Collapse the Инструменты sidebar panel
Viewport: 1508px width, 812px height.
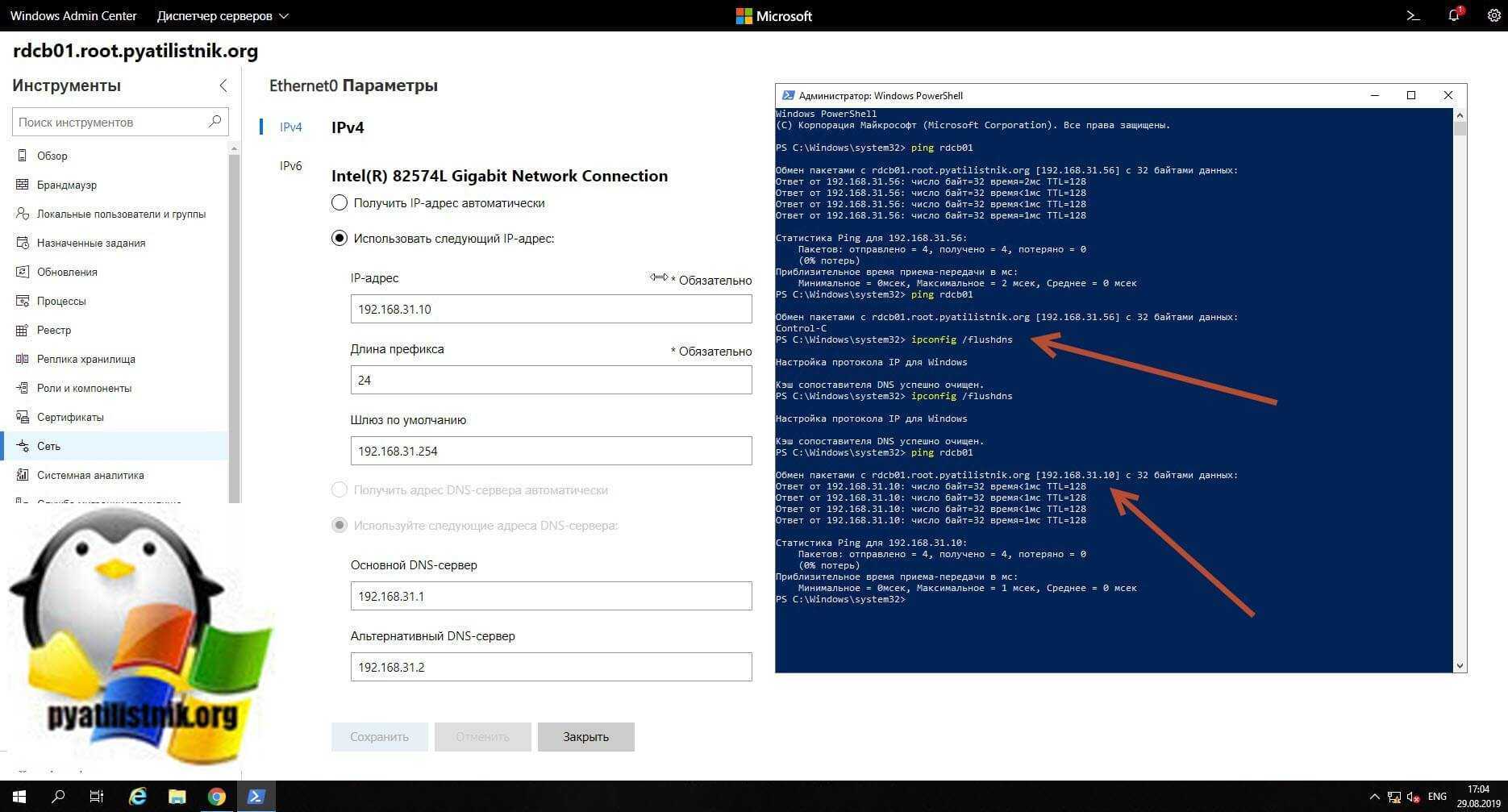click(223, 85)
